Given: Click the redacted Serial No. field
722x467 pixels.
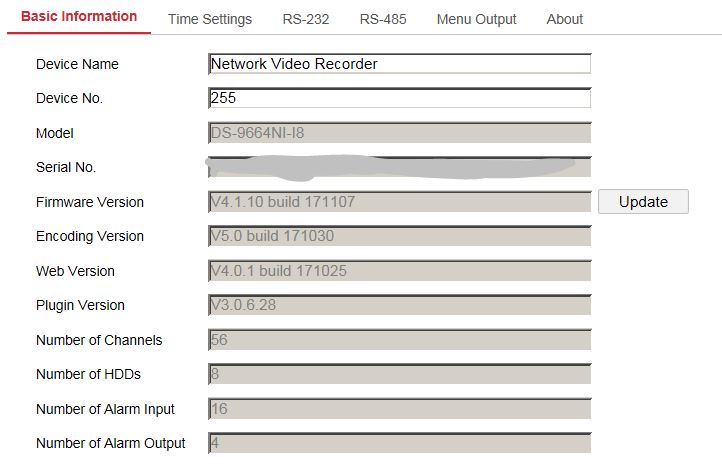Looking at the screenshot, I should pos(400,167).
